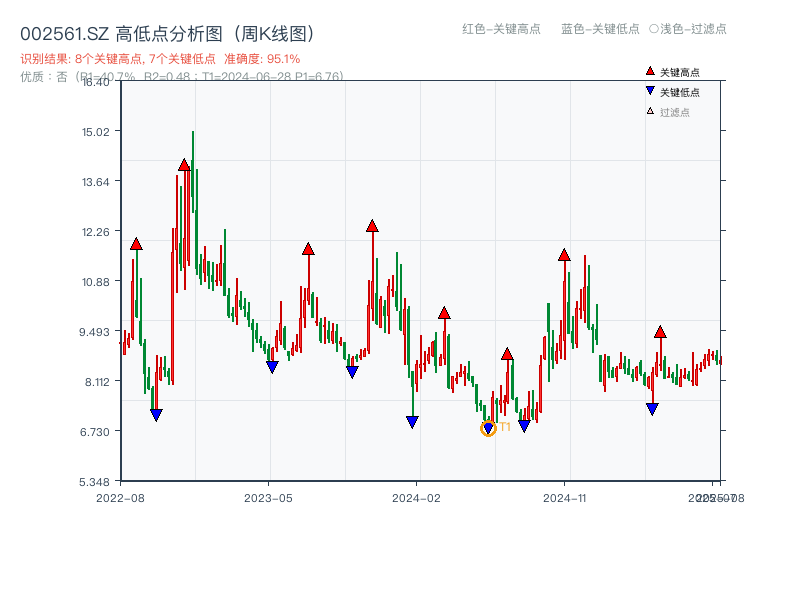
Task: Click the orange T1 circle marker on the chart
Action: click(489, 428)
